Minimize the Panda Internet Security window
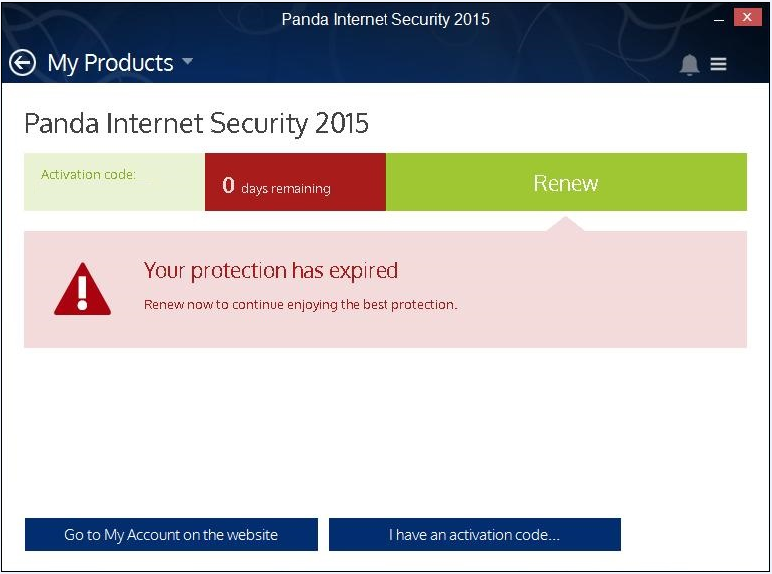 coord(719,19)
